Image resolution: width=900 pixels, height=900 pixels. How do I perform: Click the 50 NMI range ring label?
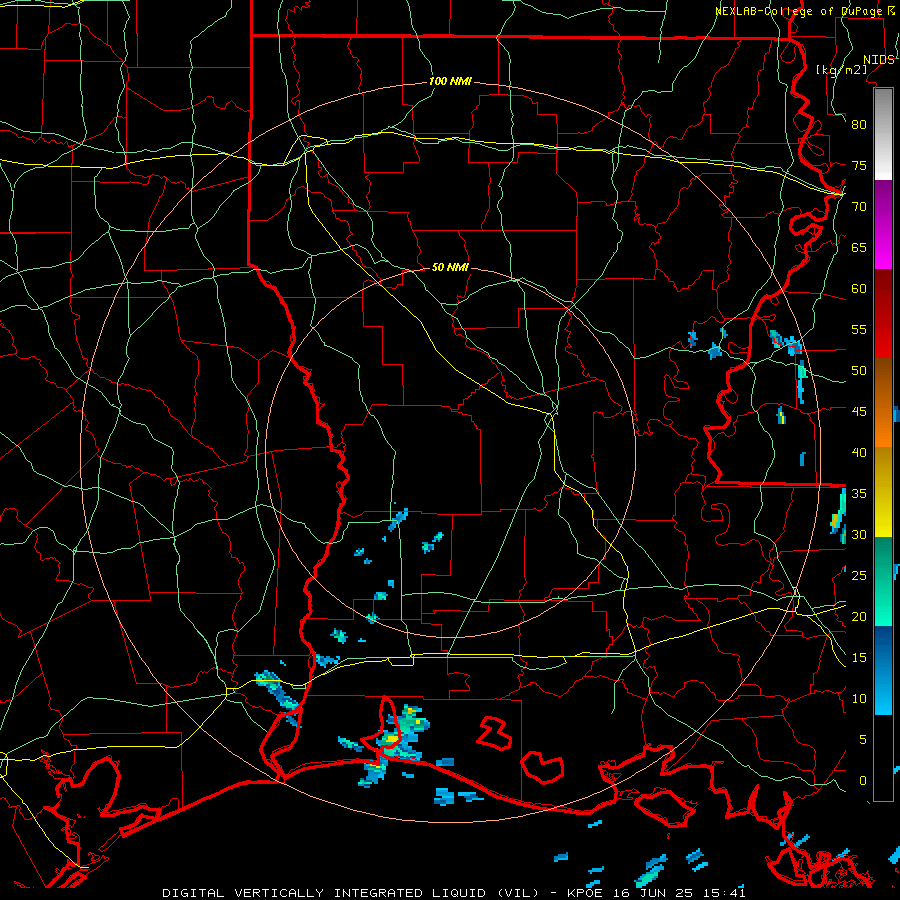click(x=450, y=267)
